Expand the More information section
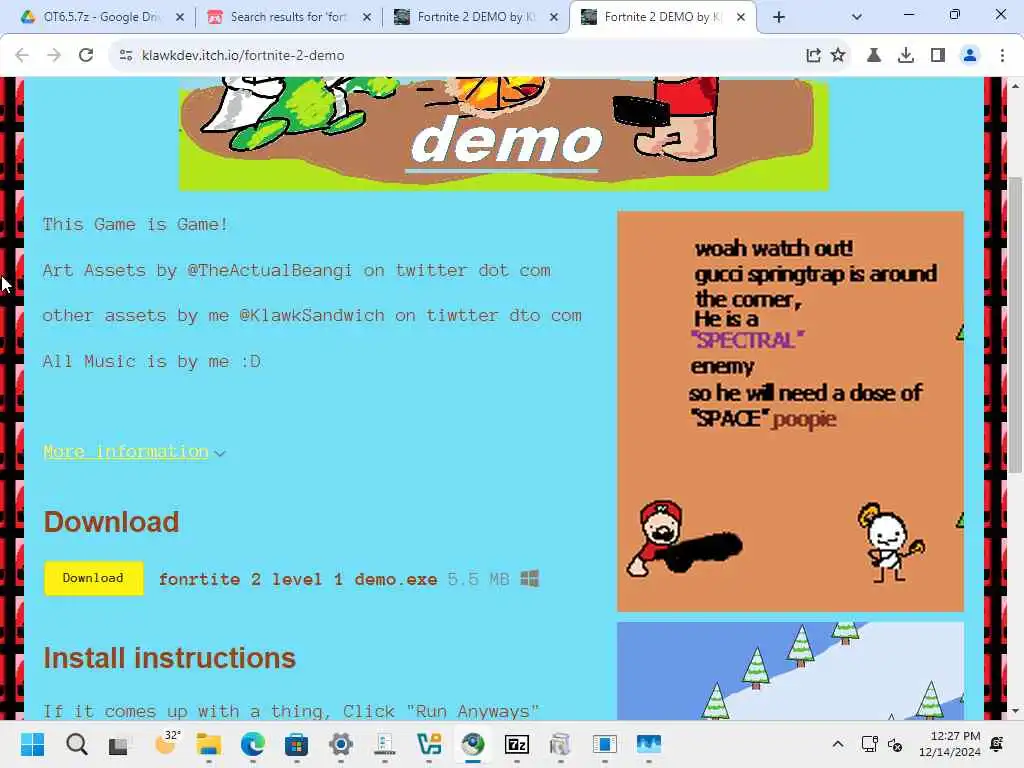 click(134, 452)
